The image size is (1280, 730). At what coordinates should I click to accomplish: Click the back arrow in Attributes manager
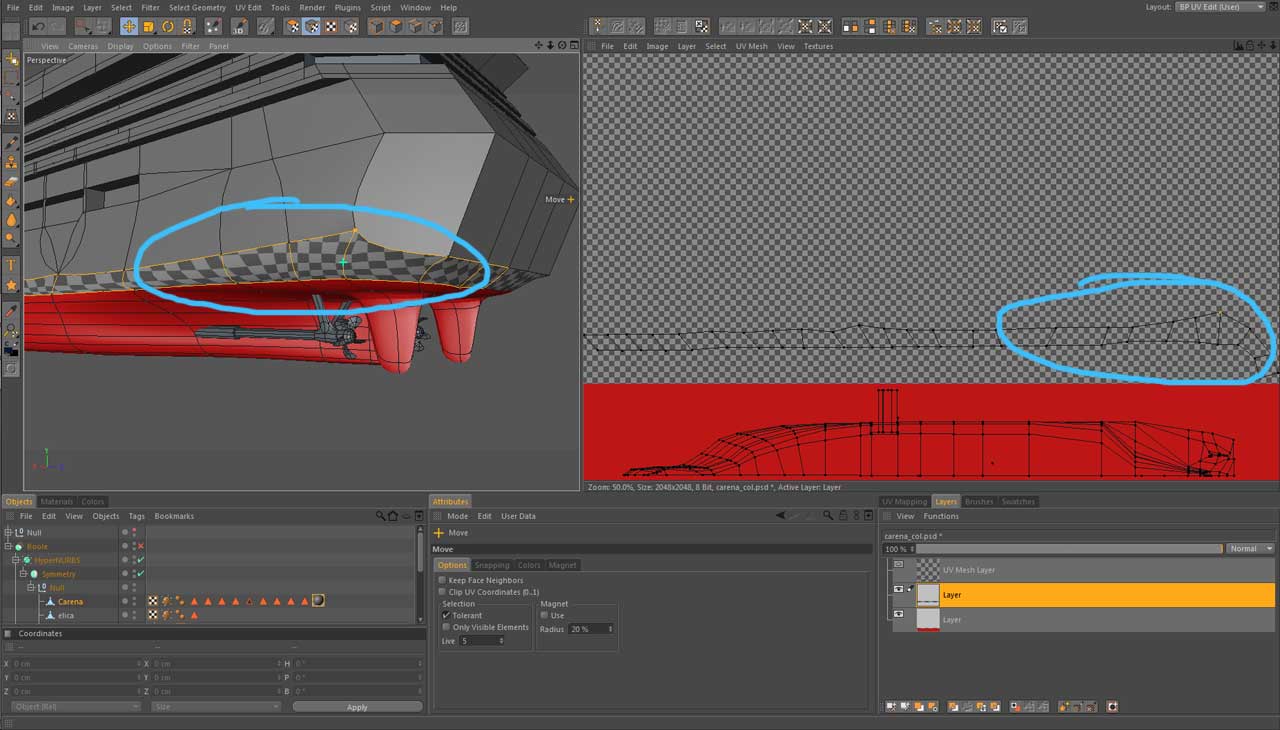[x=781, y=516]
